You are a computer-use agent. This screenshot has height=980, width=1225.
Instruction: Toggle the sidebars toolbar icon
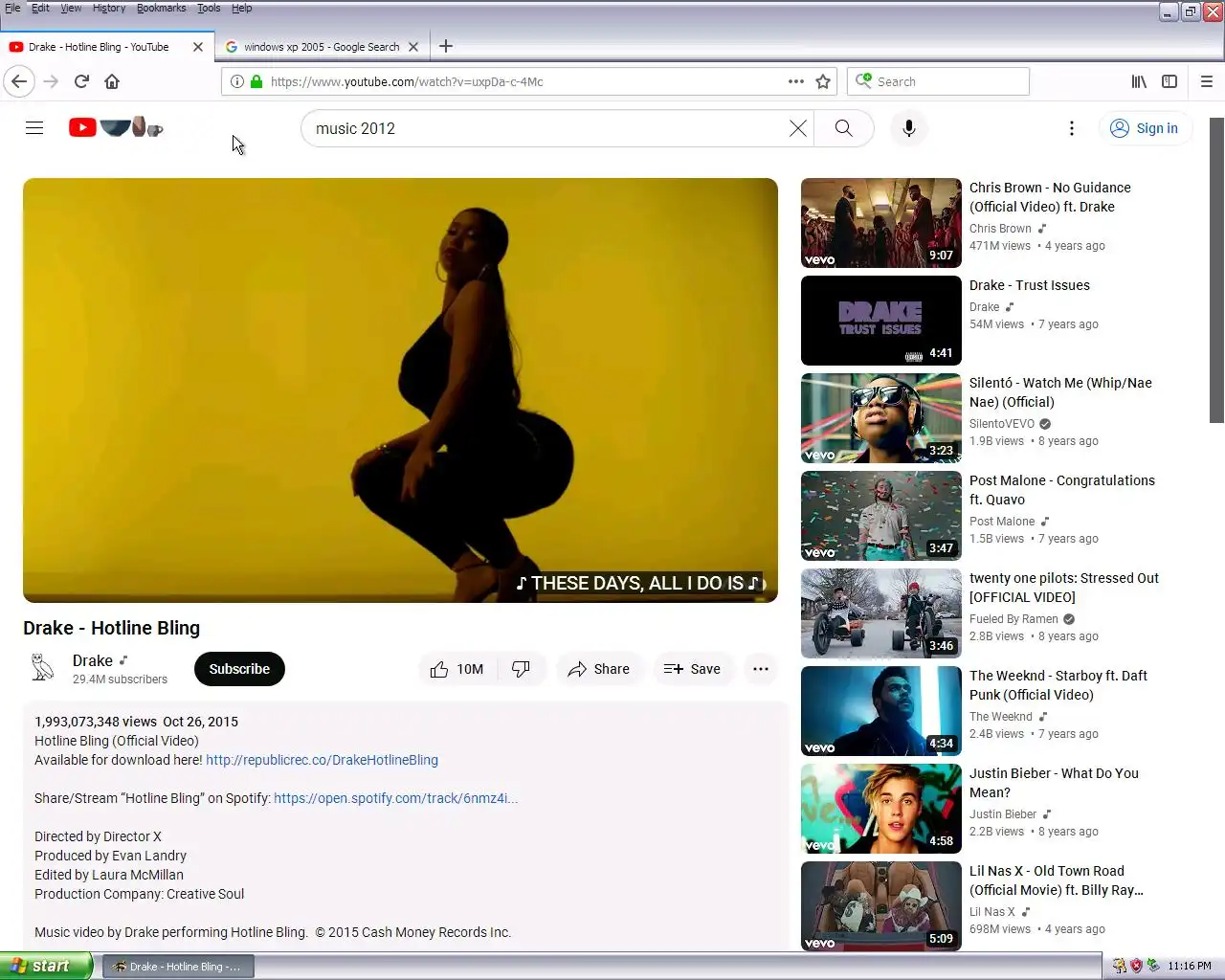coord(1169,81)
